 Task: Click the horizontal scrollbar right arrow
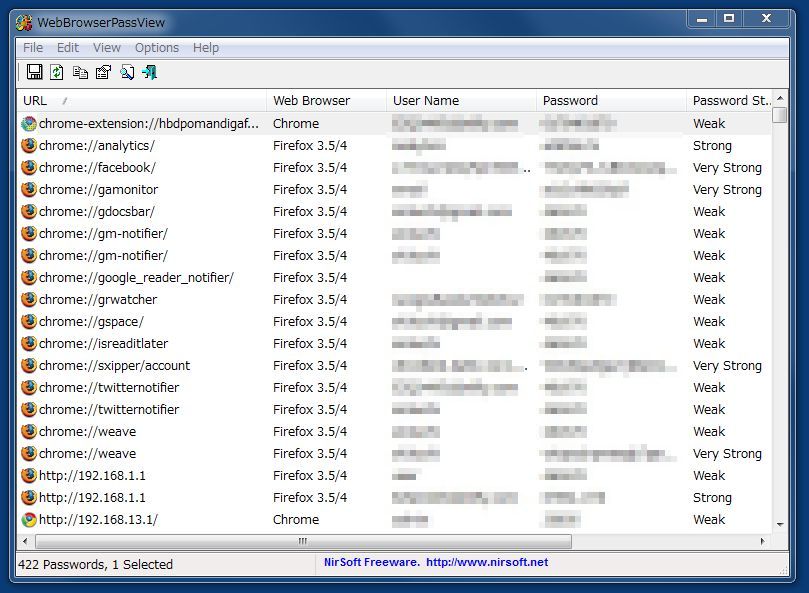click(763, 541)
